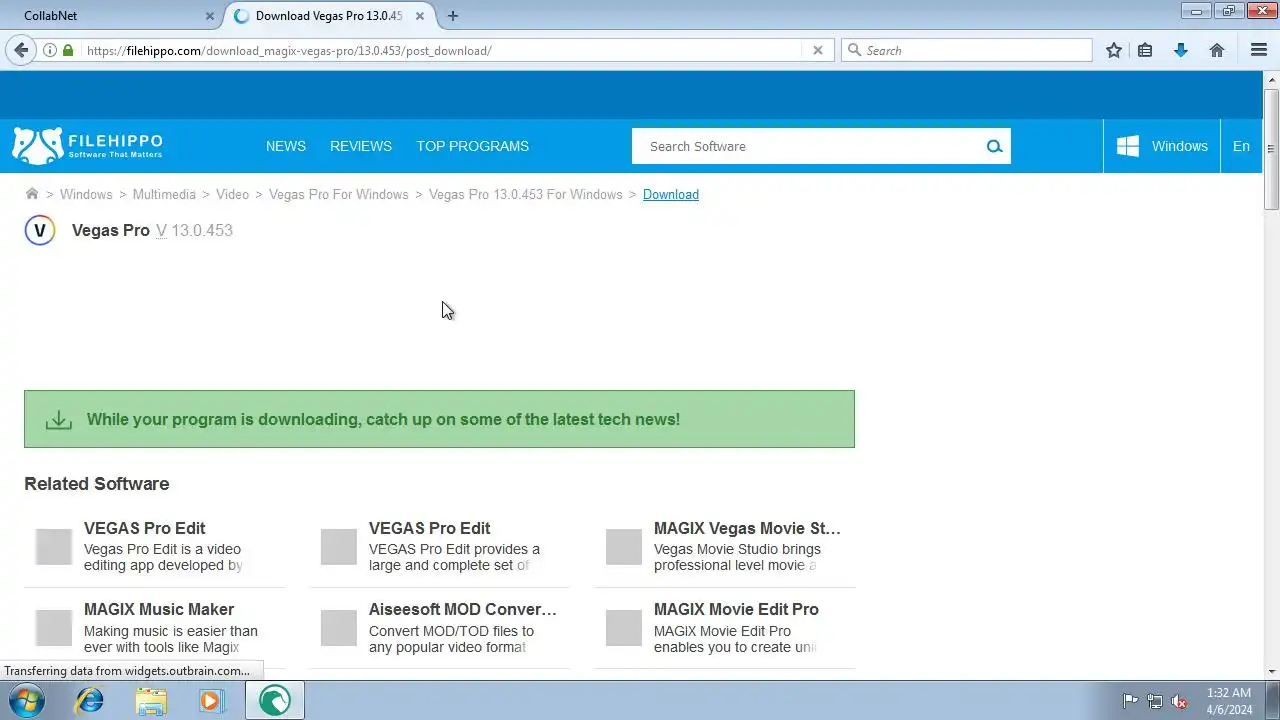This screenshot has width=1280, height=720.
Task: Show bookmarks list icon in the toolbar
Action: coord(1145,50)
